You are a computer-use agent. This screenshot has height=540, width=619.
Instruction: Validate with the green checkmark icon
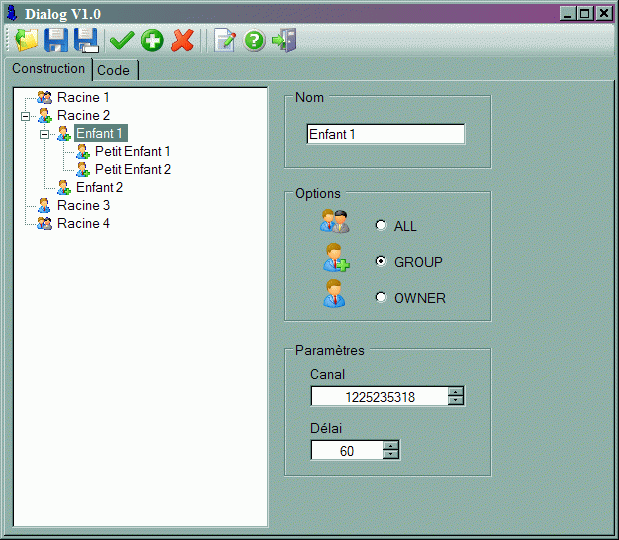(x=122, y=40)
